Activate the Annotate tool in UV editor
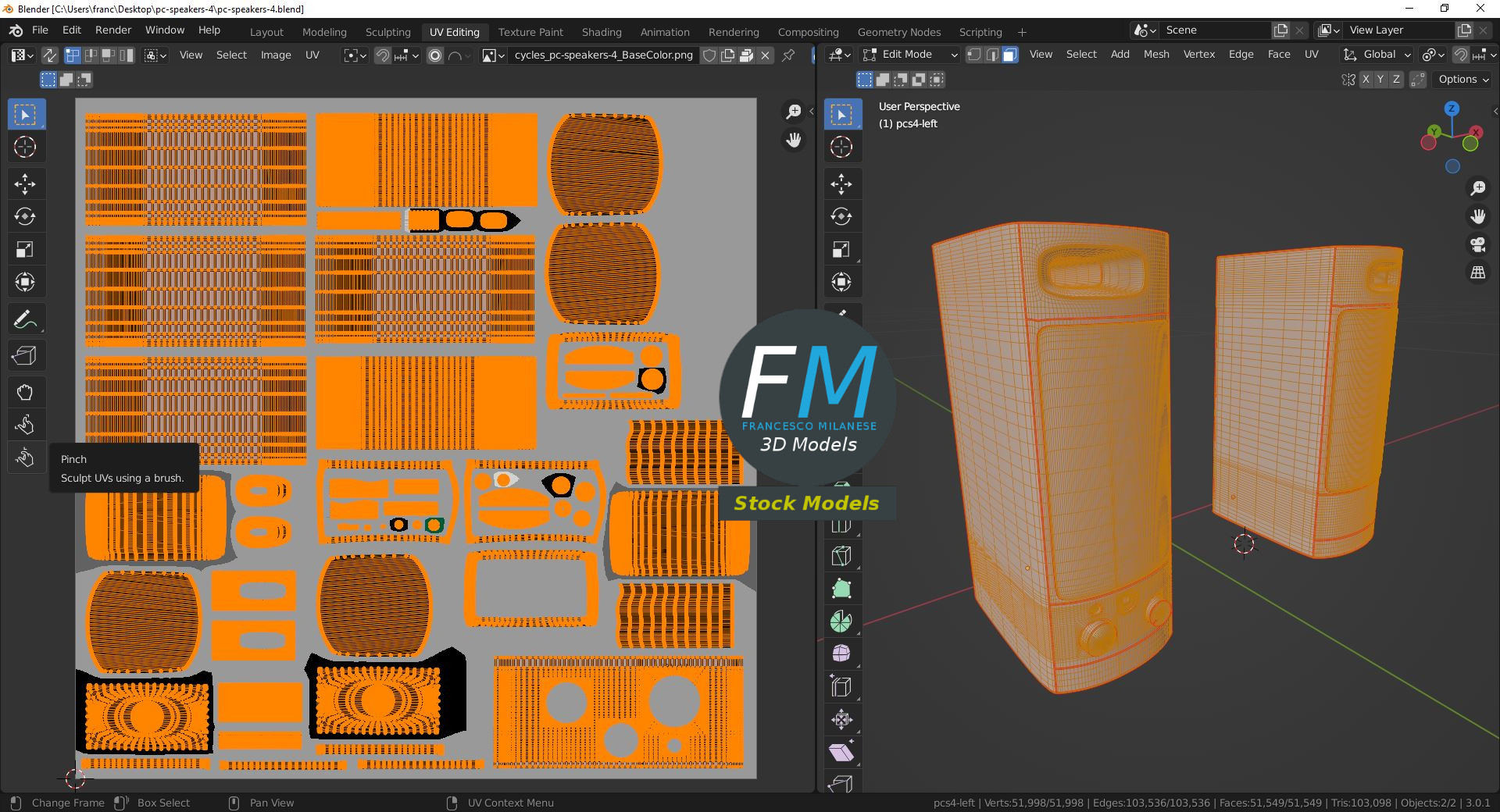The width and height of the screenshot is (1500, 812). click(x=25, y=319)
